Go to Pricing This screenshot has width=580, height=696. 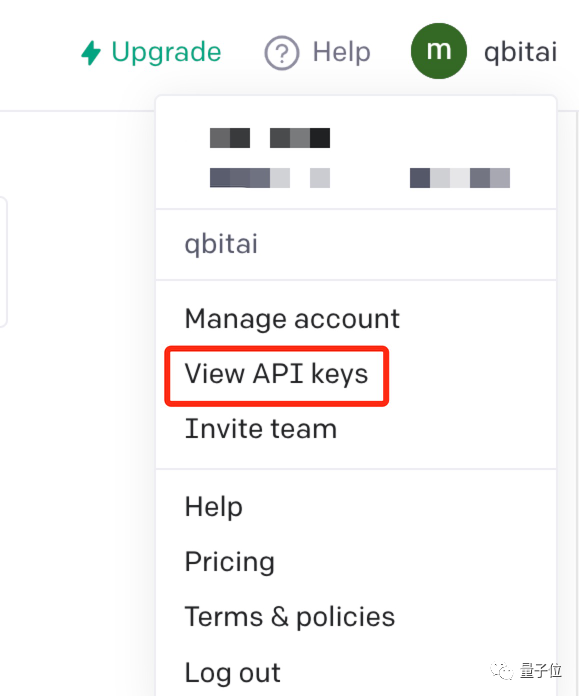tap(229, 562)
